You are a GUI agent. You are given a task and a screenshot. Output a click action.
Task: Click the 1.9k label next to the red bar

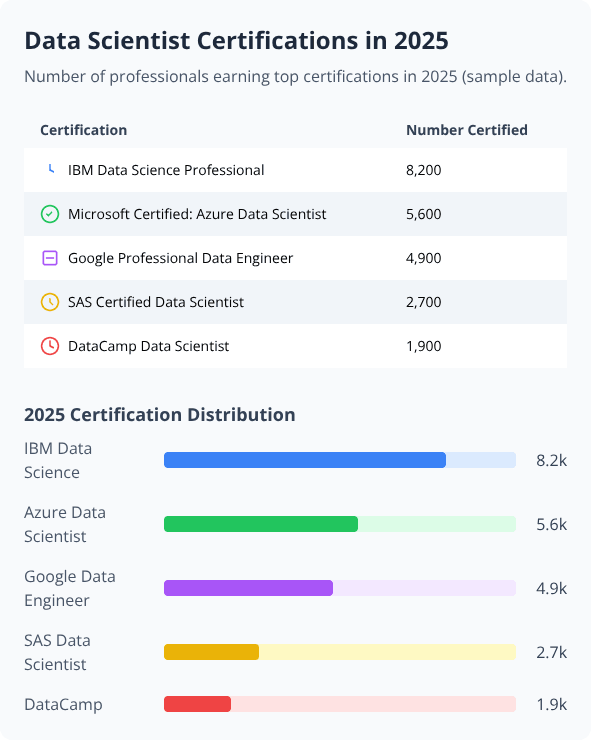[551, 705]
